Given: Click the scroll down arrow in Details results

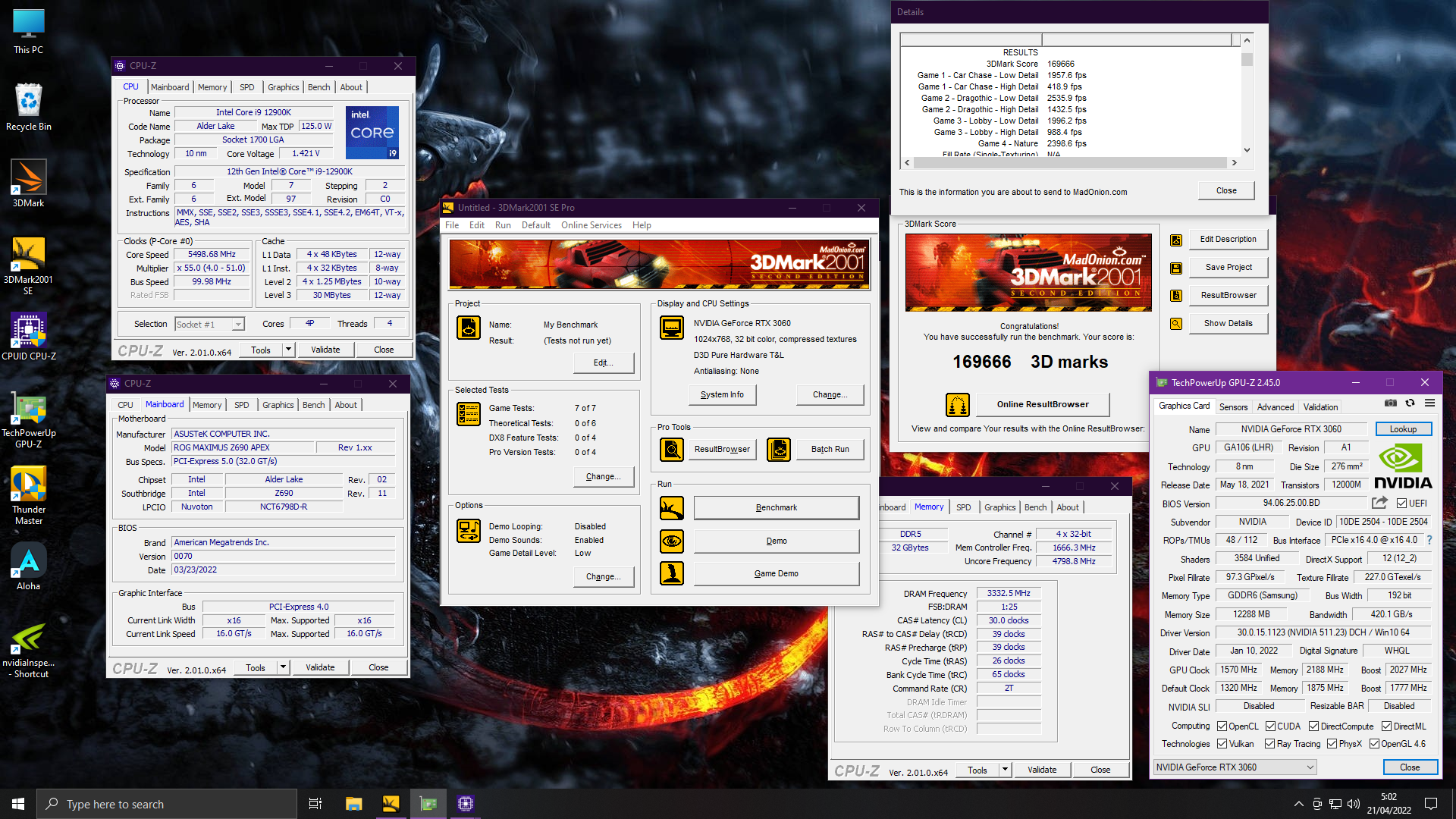Looking at the screenshot, I should 1247,150.
